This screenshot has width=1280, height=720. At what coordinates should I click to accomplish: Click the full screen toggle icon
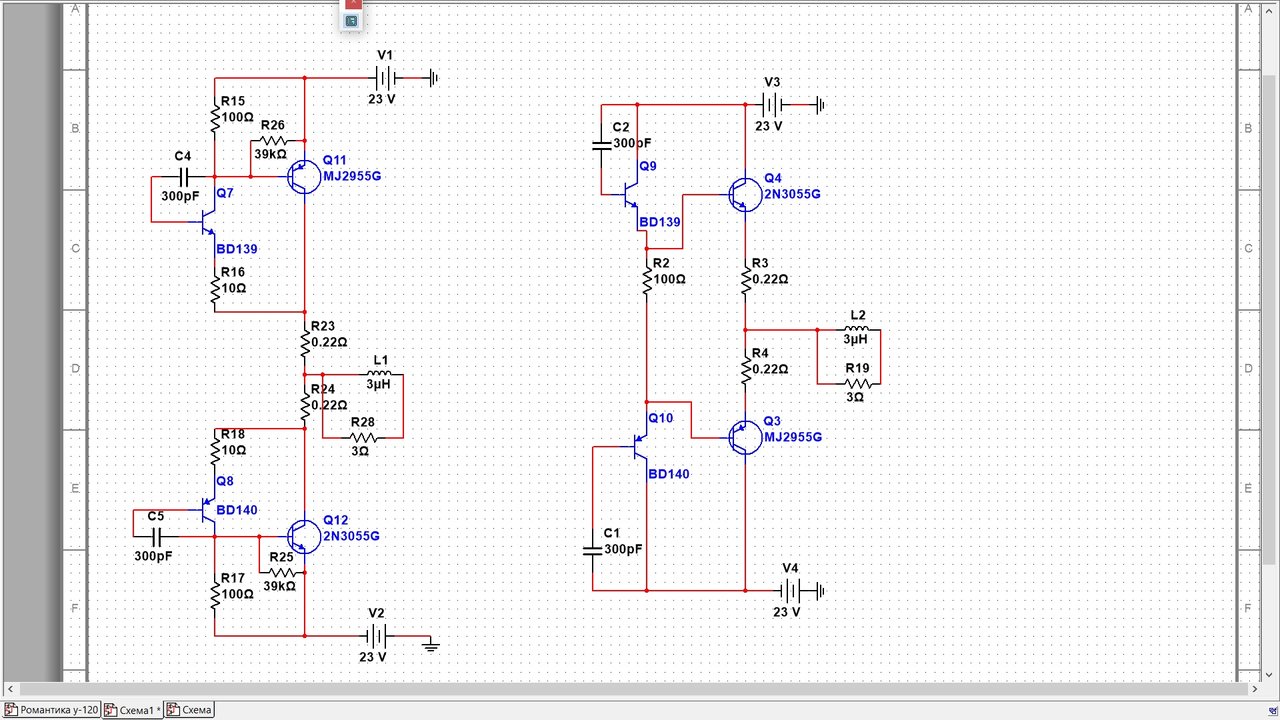point(351,20)
